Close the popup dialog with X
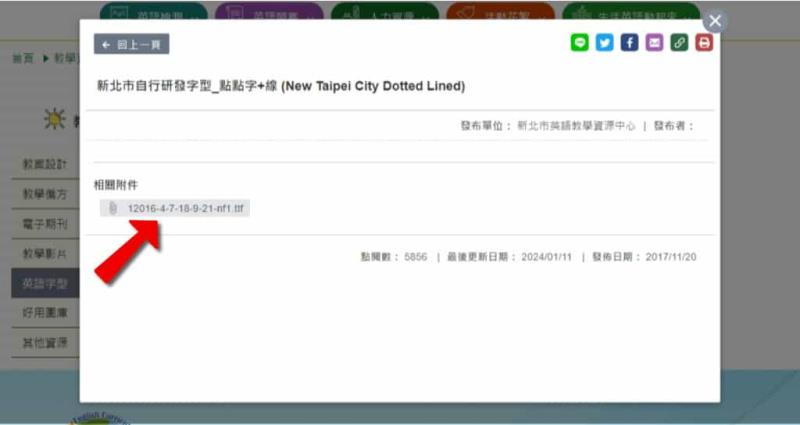This screenshot has height=425, width=800. (x=715, y=21)
